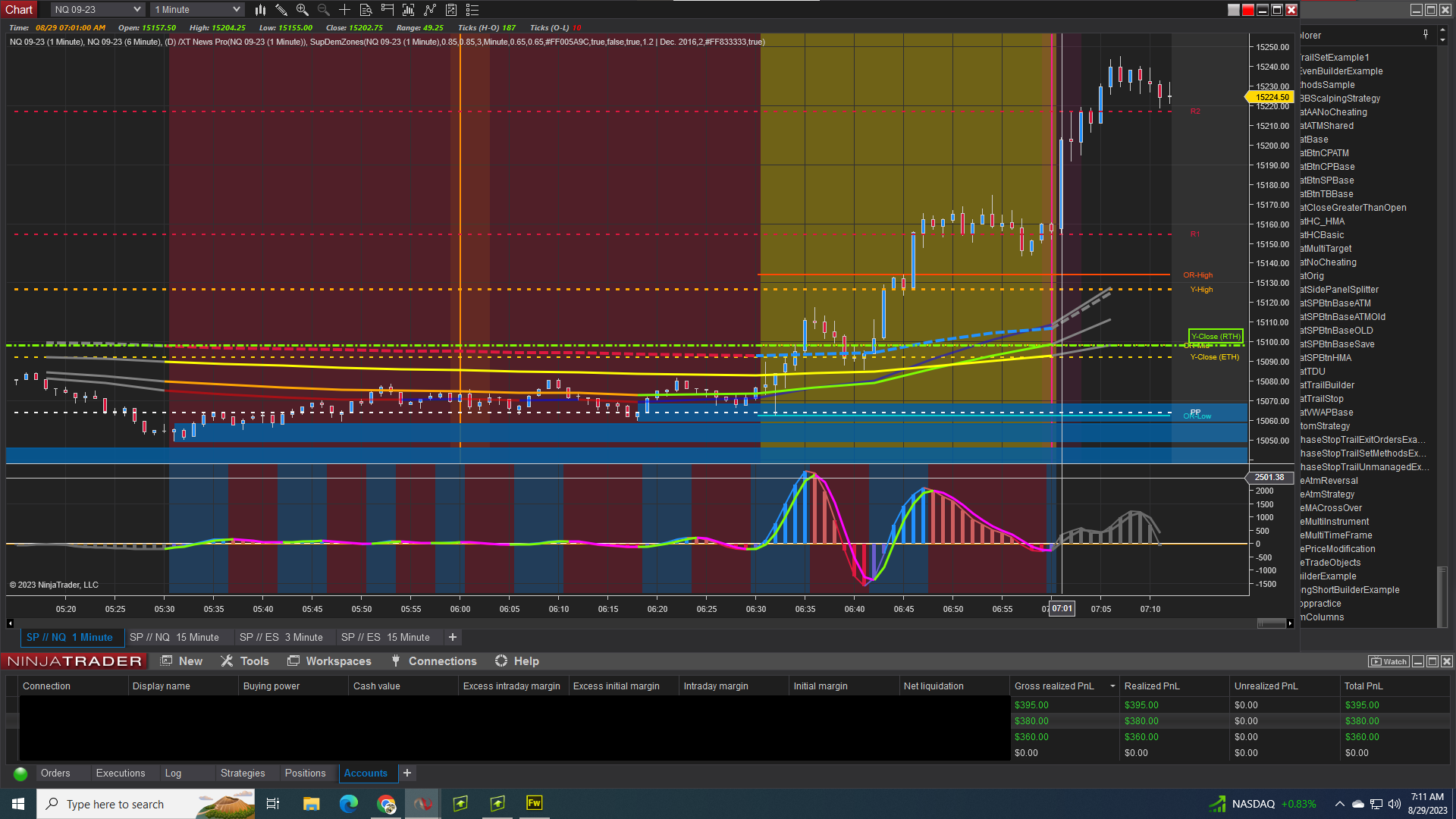Select atVWAPBase in the explorer list
The image size is (1456, 819).
(1326, 413)
